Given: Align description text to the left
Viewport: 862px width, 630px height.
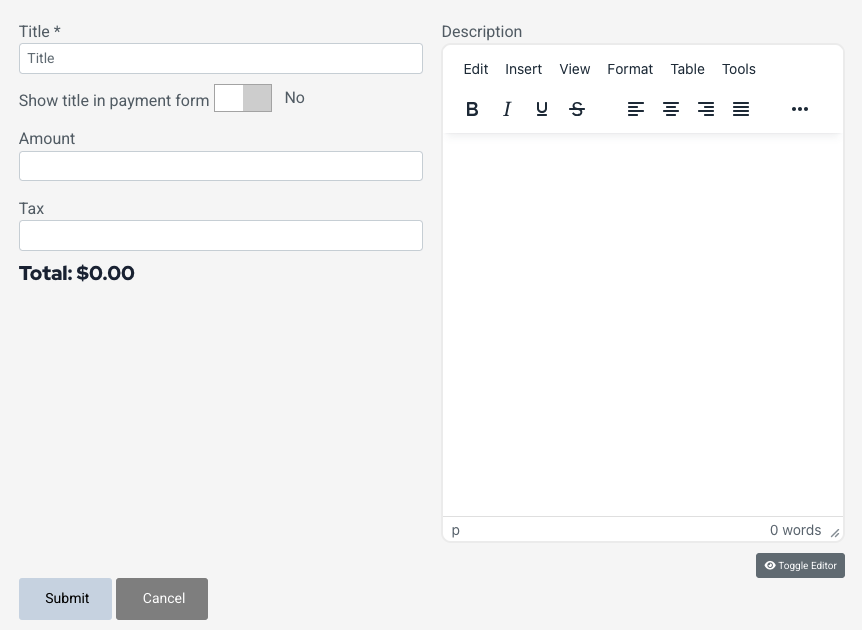Looking at the screenshot, I should [636, 109].
